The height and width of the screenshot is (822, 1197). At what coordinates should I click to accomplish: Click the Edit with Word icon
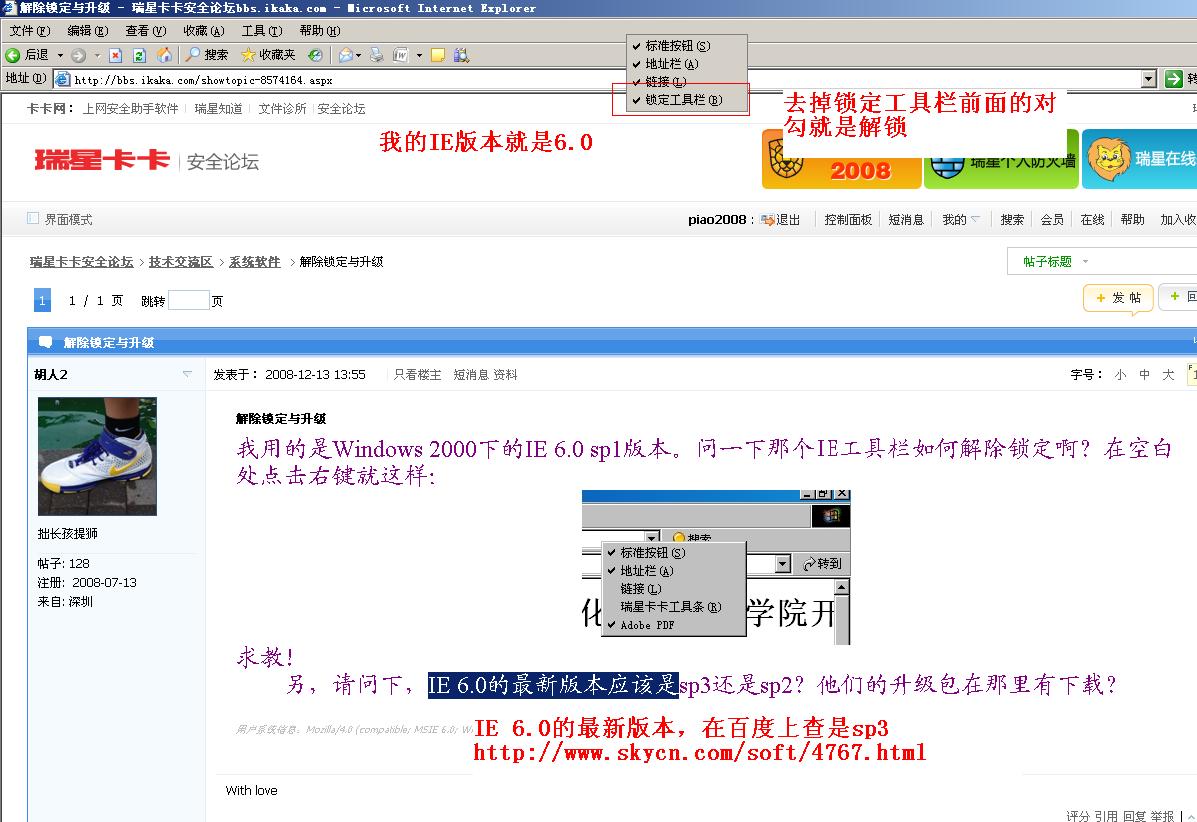click(401, 55)
